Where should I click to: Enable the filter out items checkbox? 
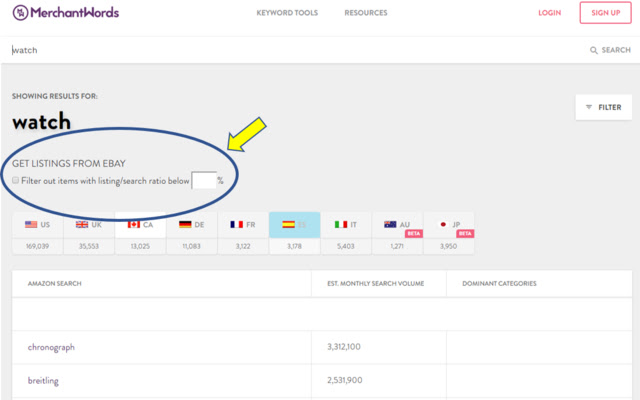tap(16, 180)
